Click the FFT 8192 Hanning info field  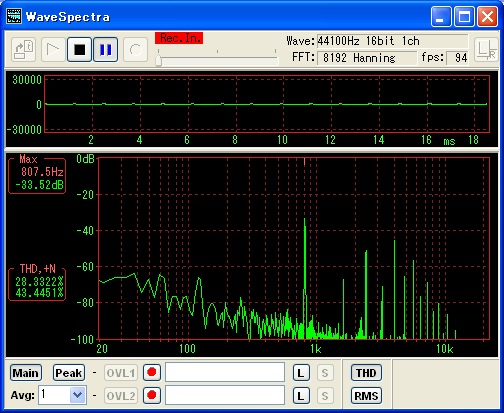click(366, 58)
